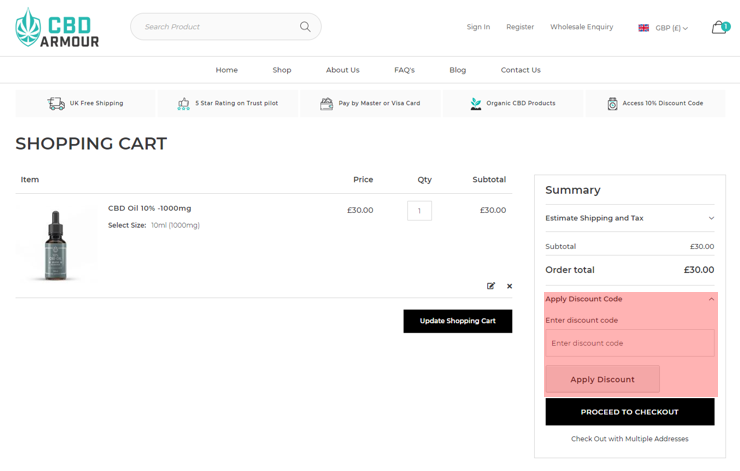Click the SHOPPING CART heading
This screenshot has height=471, width=740.
coord(91,143)
